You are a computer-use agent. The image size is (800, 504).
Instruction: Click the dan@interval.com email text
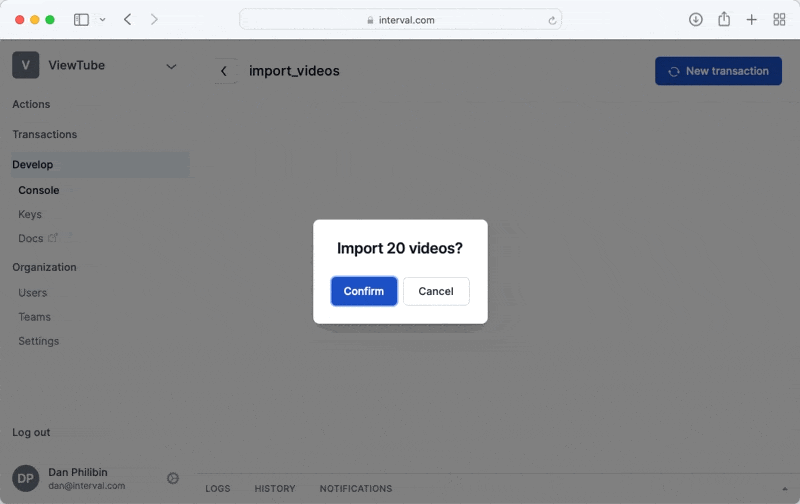click(x=87, y=486)
